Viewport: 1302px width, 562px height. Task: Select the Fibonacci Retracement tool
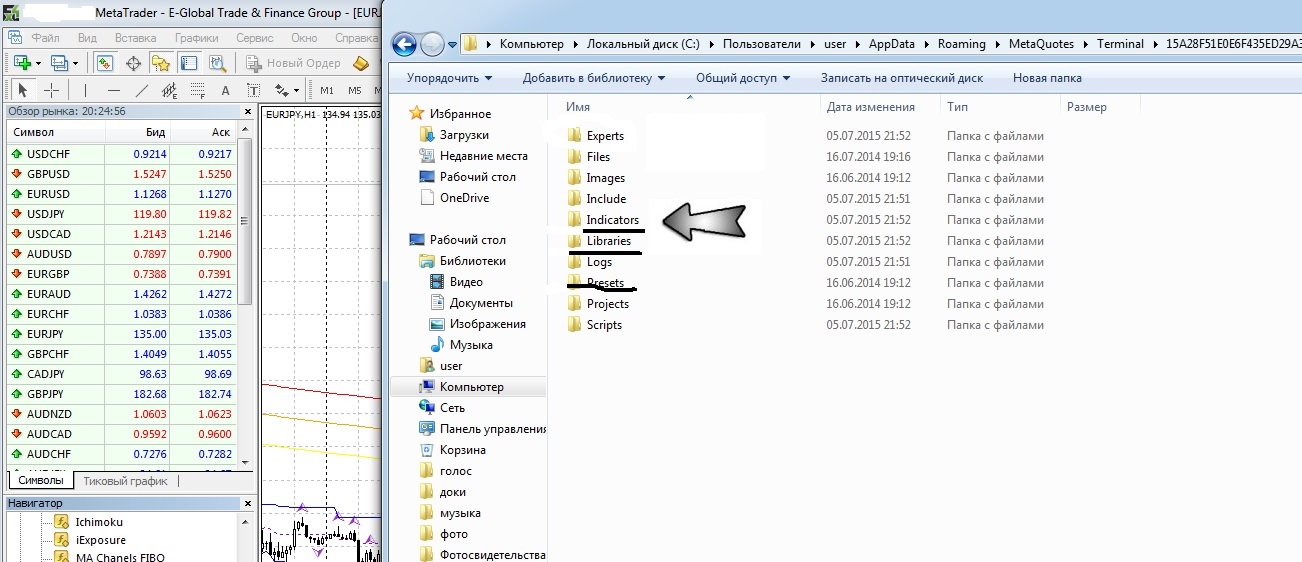pos(198,90)
